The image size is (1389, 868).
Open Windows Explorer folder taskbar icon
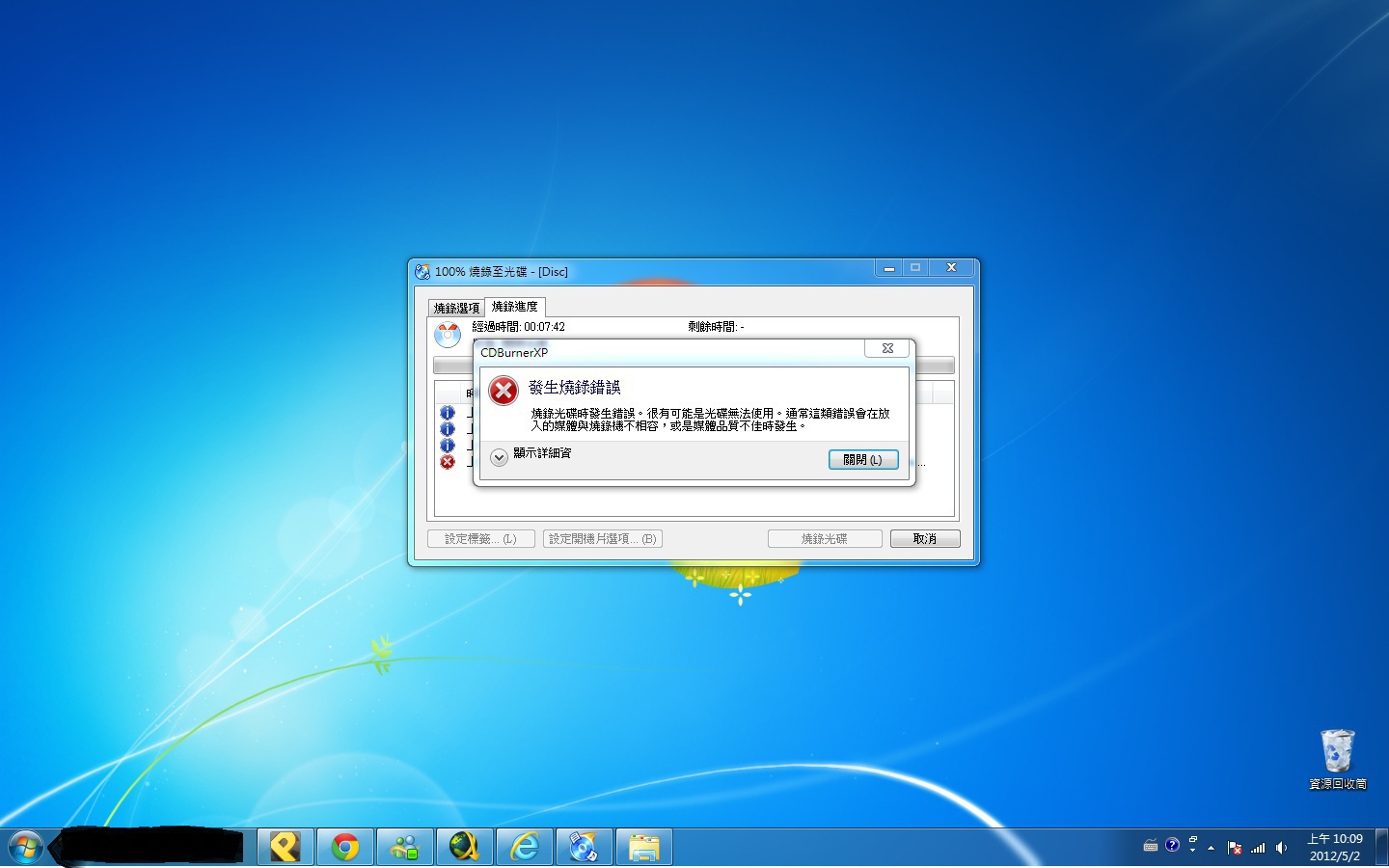click(x=643, y=848)
